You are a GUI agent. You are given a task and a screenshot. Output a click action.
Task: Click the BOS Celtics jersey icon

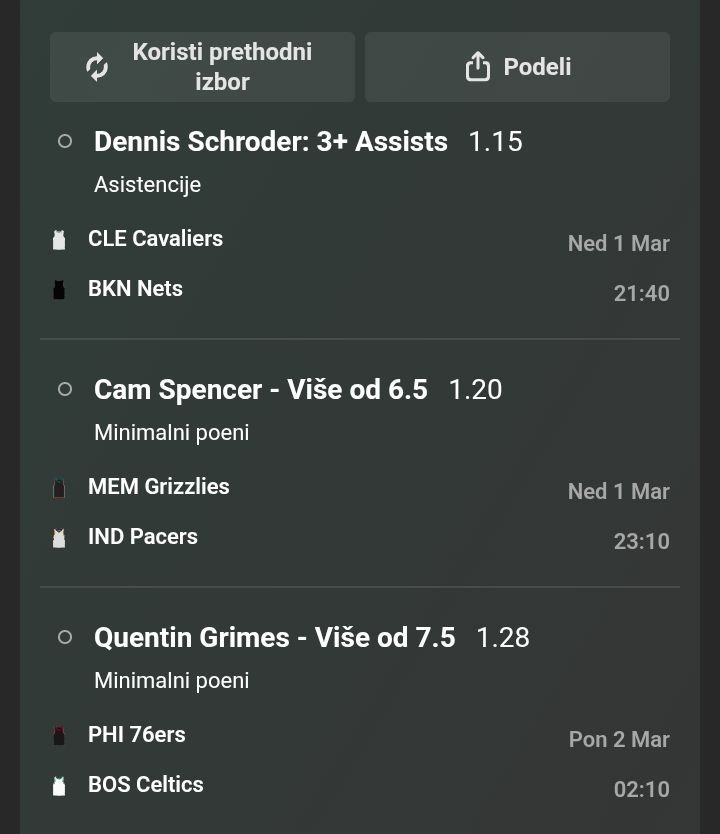(59, 786)
